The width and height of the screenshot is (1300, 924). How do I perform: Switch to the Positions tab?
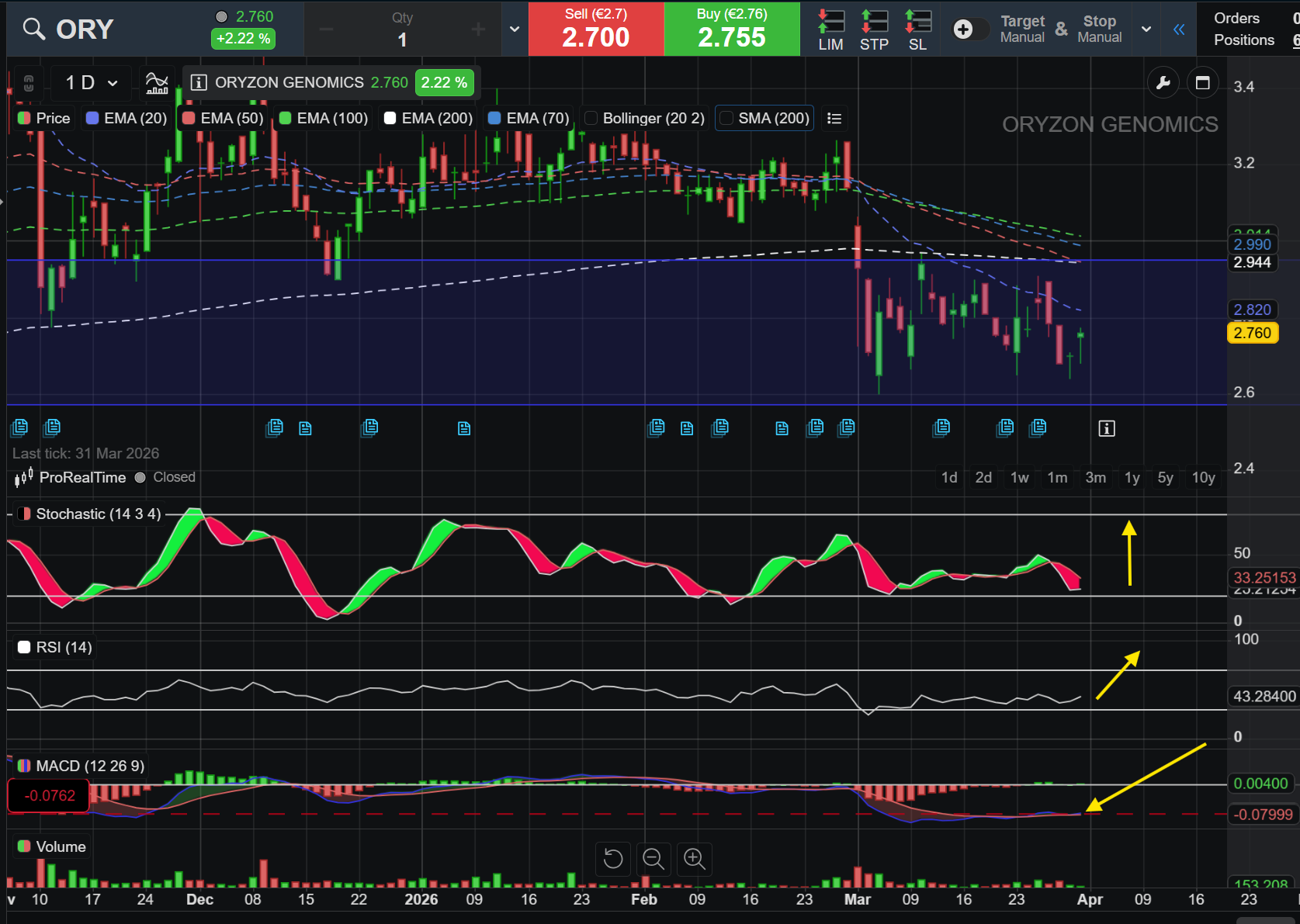(x=1245, y=40)
